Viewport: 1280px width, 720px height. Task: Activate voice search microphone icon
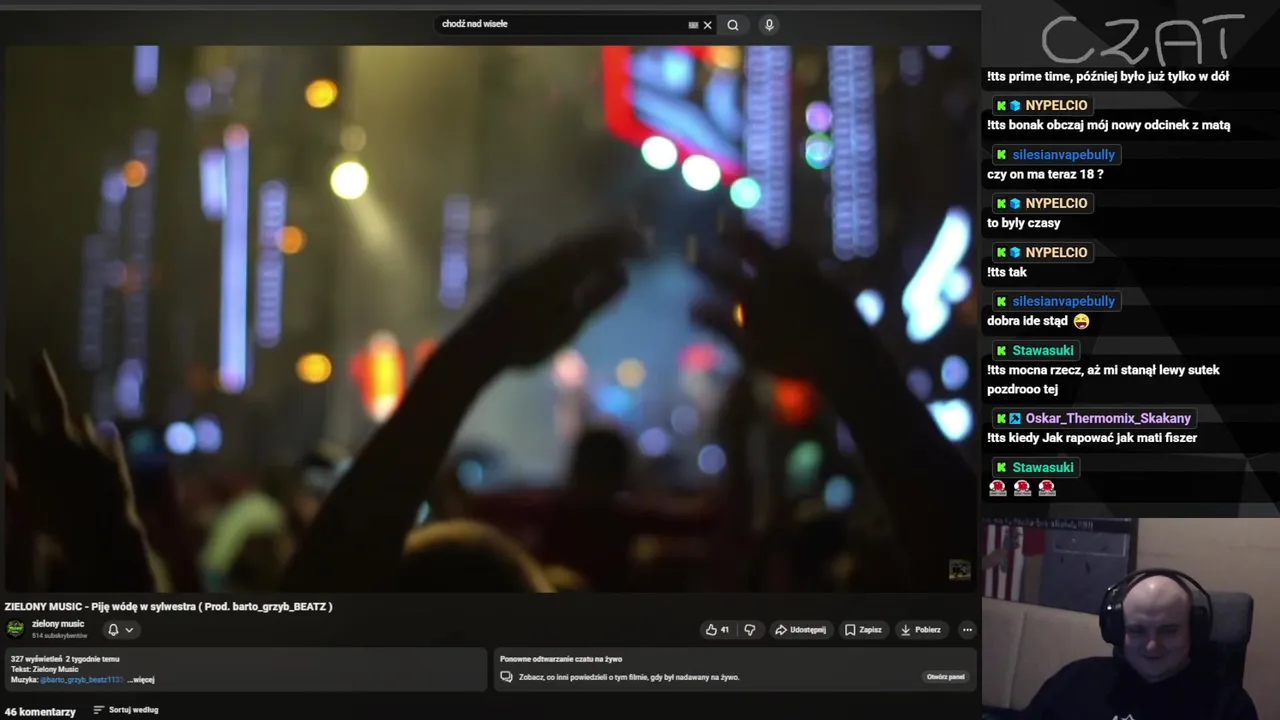pos(769,25)
